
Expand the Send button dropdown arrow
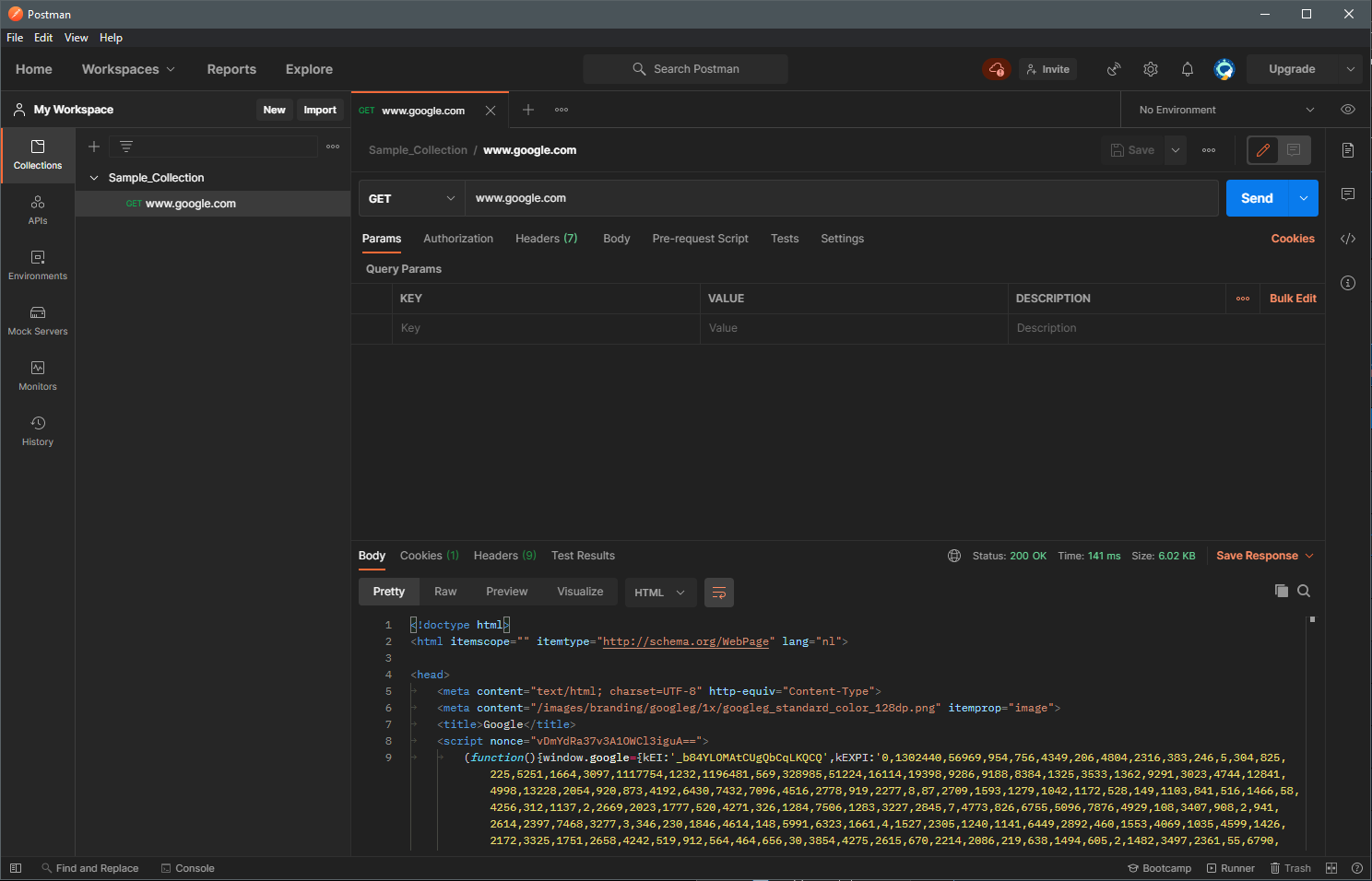(1304, 198)
